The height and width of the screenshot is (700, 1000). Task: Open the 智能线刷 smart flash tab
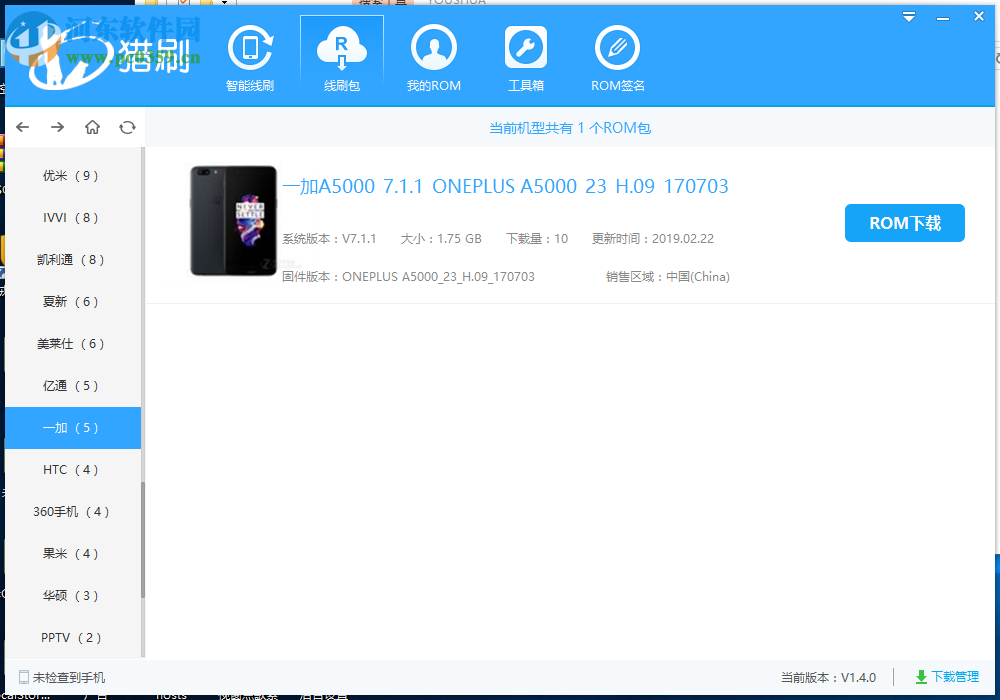point(250,59)
